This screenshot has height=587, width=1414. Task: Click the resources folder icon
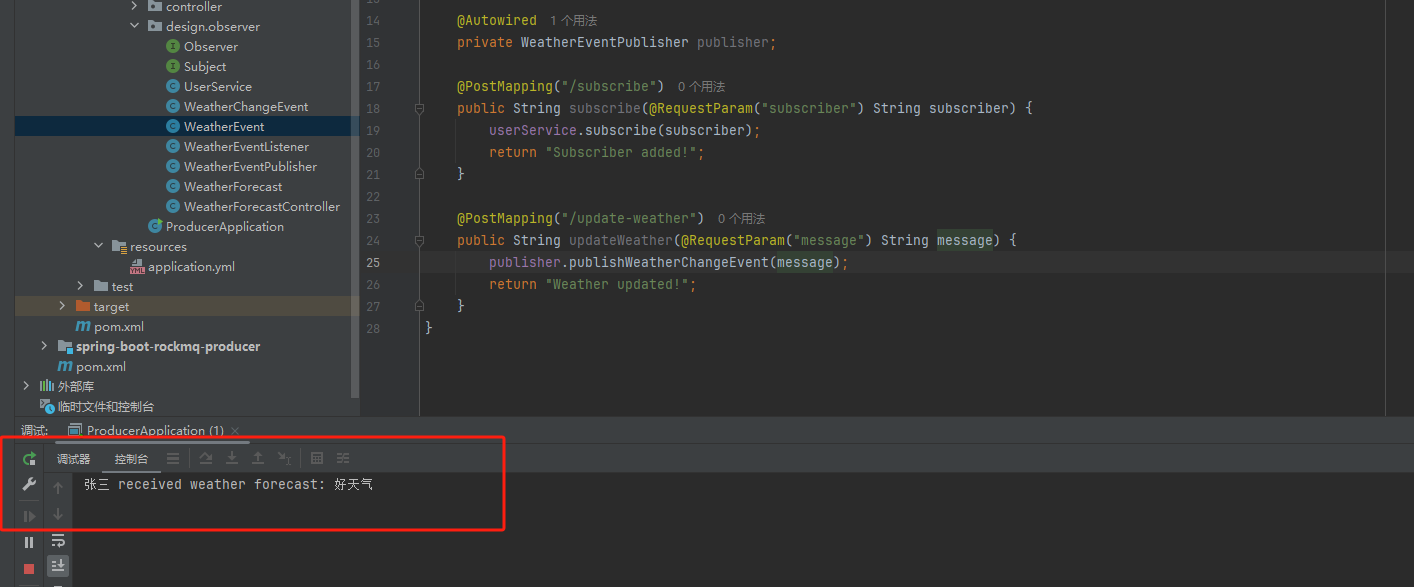119,246
